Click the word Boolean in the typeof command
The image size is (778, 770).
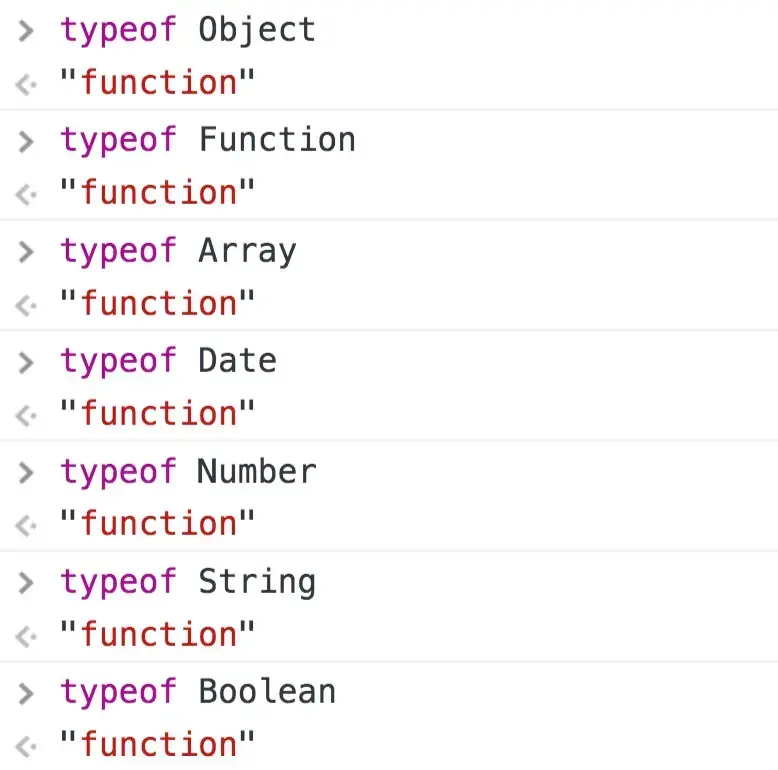pyautogui.click(x=267, y=692)
